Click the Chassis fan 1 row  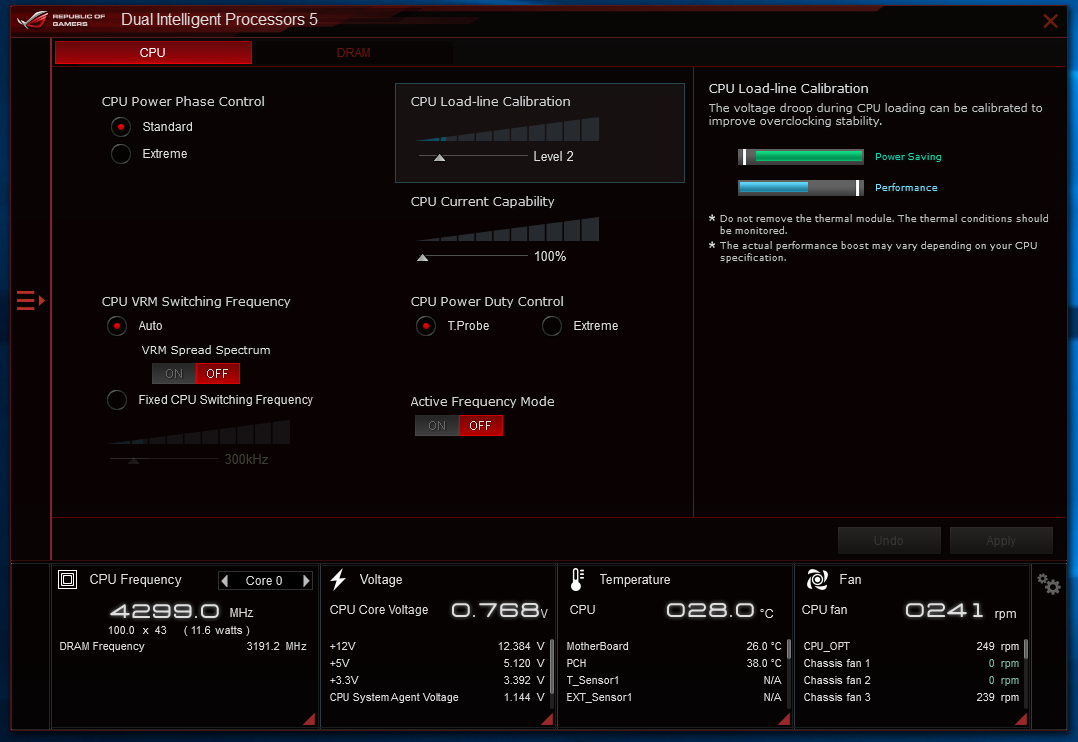911,664
